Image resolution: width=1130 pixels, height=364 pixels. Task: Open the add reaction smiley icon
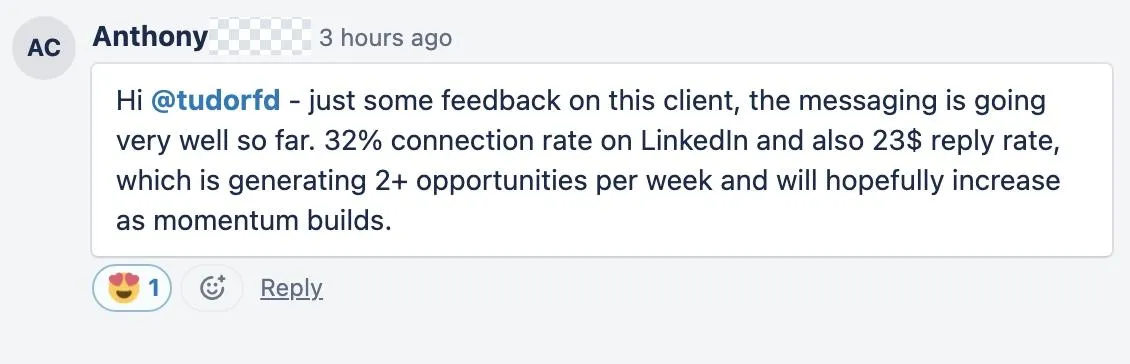[x=212, y=288]
